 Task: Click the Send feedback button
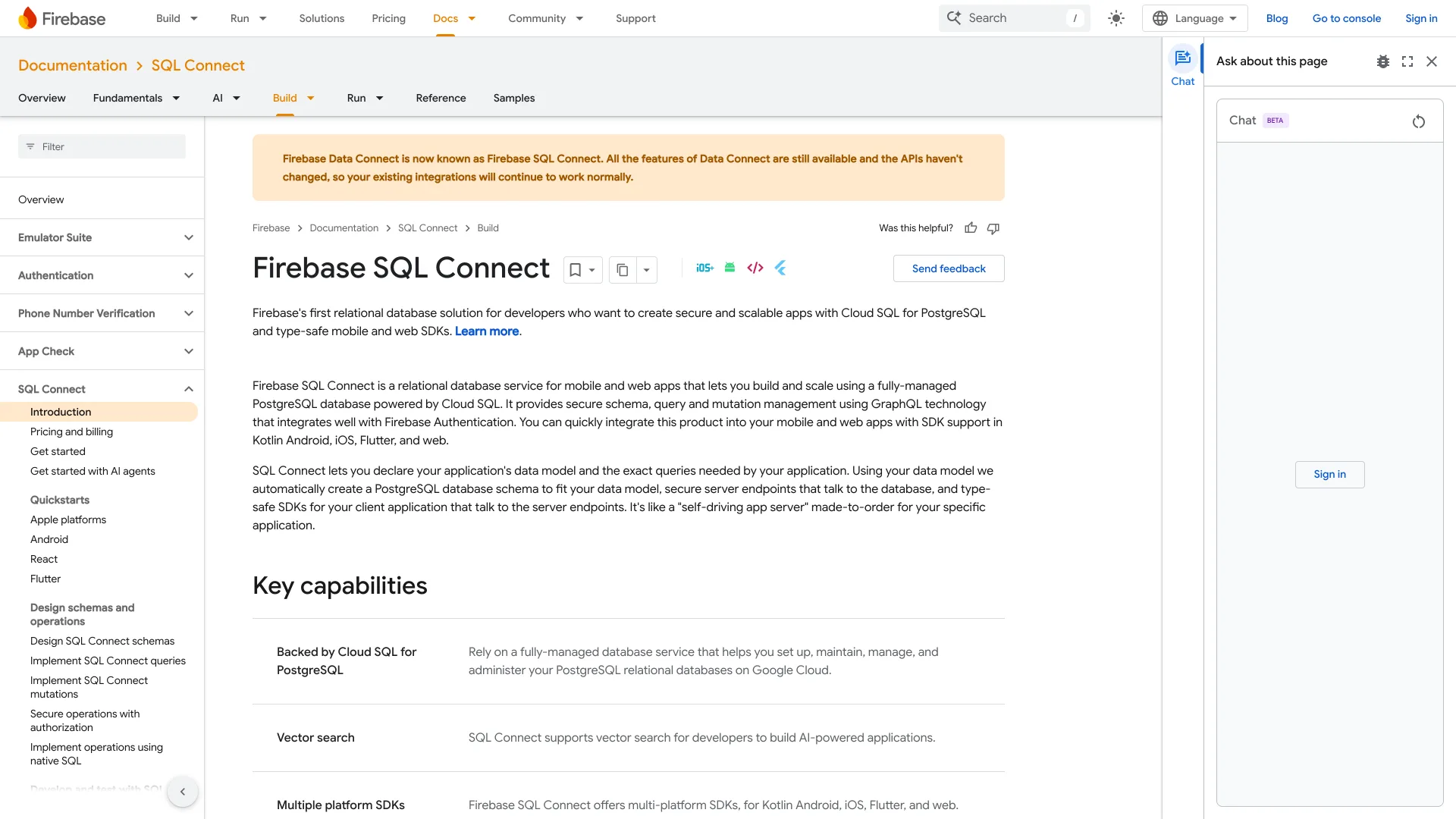click(x=949, y=268)
